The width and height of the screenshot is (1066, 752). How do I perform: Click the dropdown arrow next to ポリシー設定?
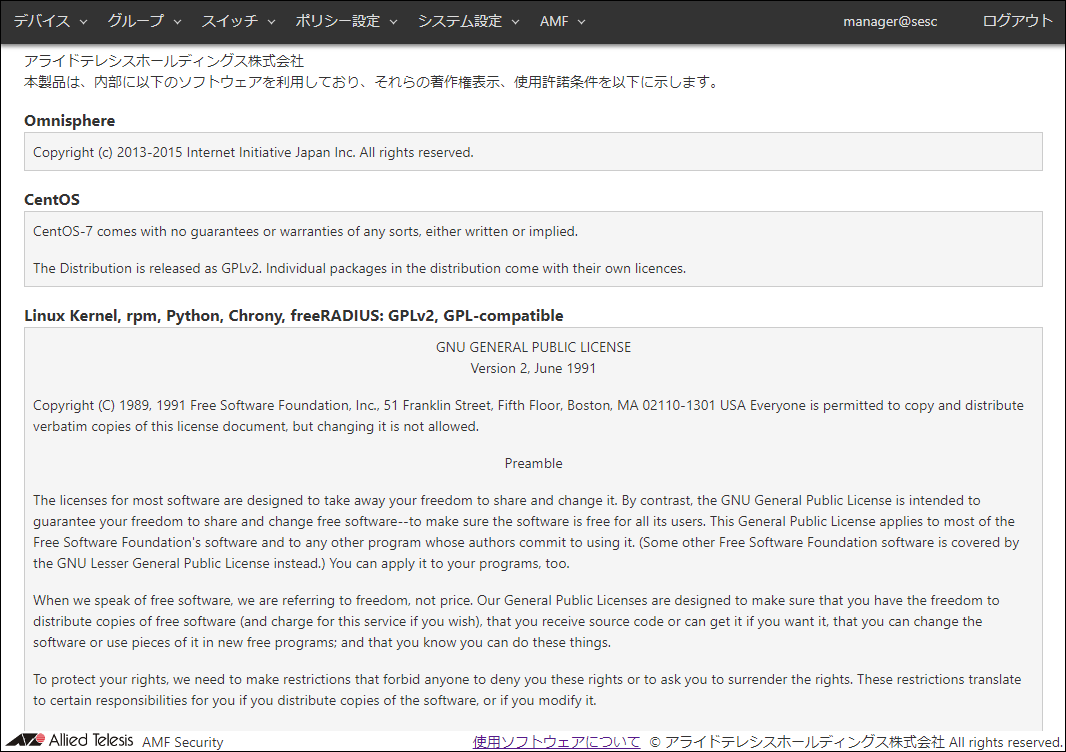[x=393, y=22]
